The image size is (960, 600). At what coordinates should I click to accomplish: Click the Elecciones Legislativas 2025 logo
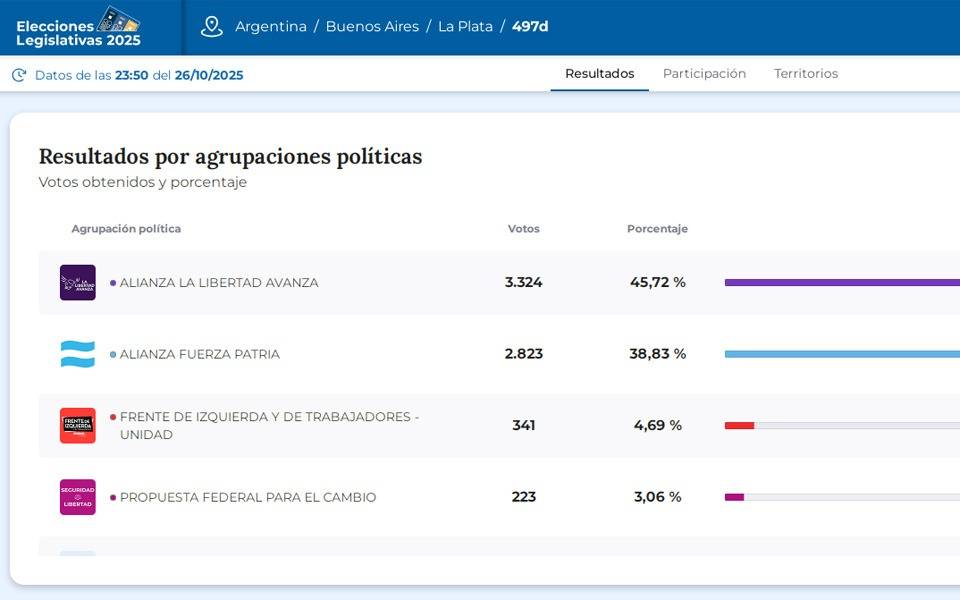click(x=79, y=27)
